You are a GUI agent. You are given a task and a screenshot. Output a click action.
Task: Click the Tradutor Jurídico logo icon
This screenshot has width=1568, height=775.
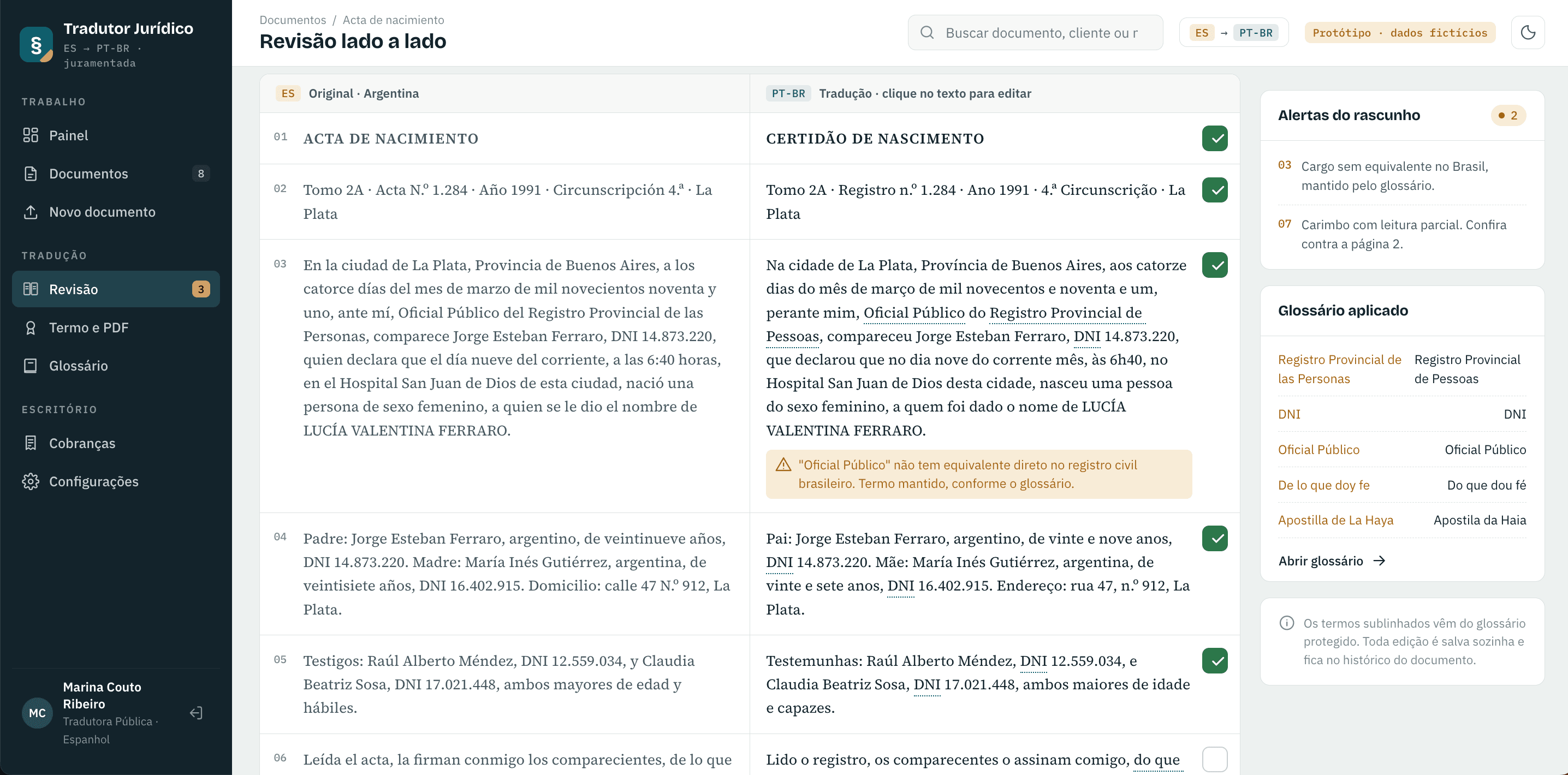[x=37, y=44]
